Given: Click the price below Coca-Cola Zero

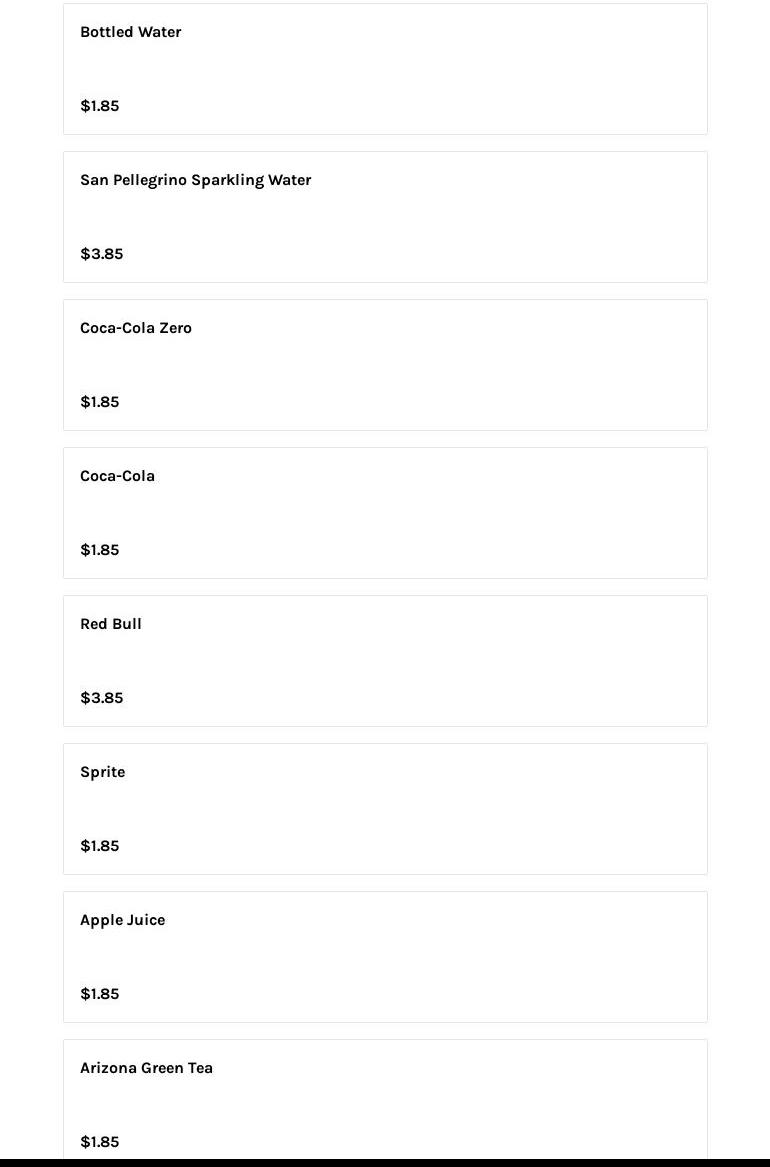Looking at the screenshot, I should (99, 402).
